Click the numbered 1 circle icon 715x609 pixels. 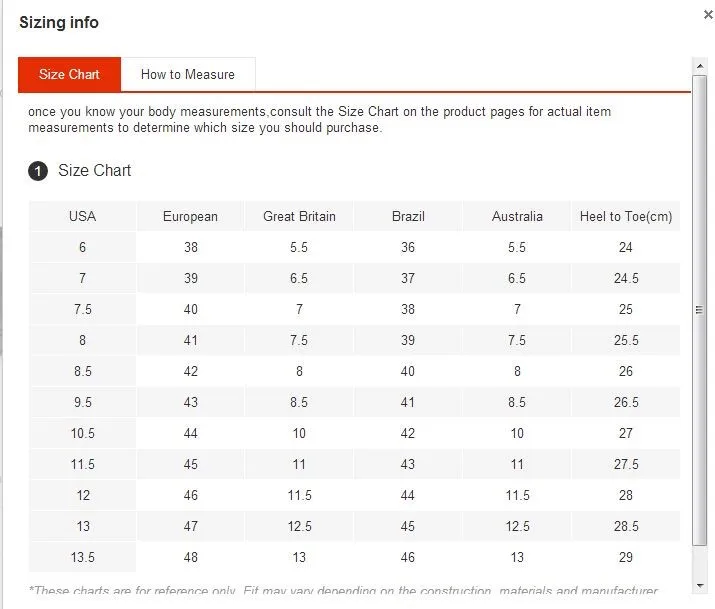coord(38,171)
